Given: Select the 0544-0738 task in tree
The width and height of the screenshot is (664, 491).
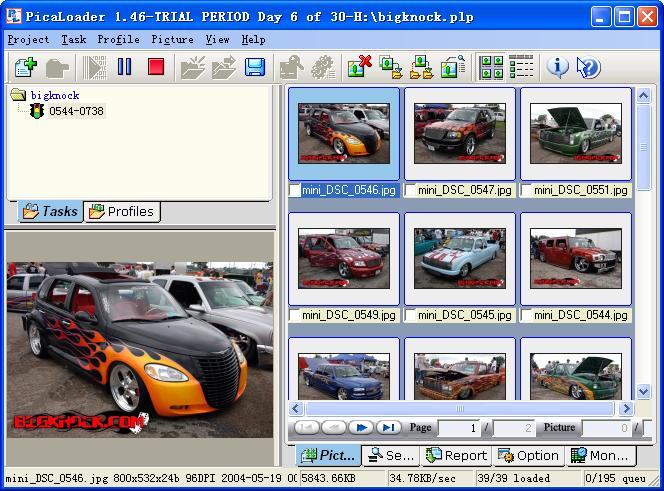Looking at the screenshot, I should click(x=76, y=111).
